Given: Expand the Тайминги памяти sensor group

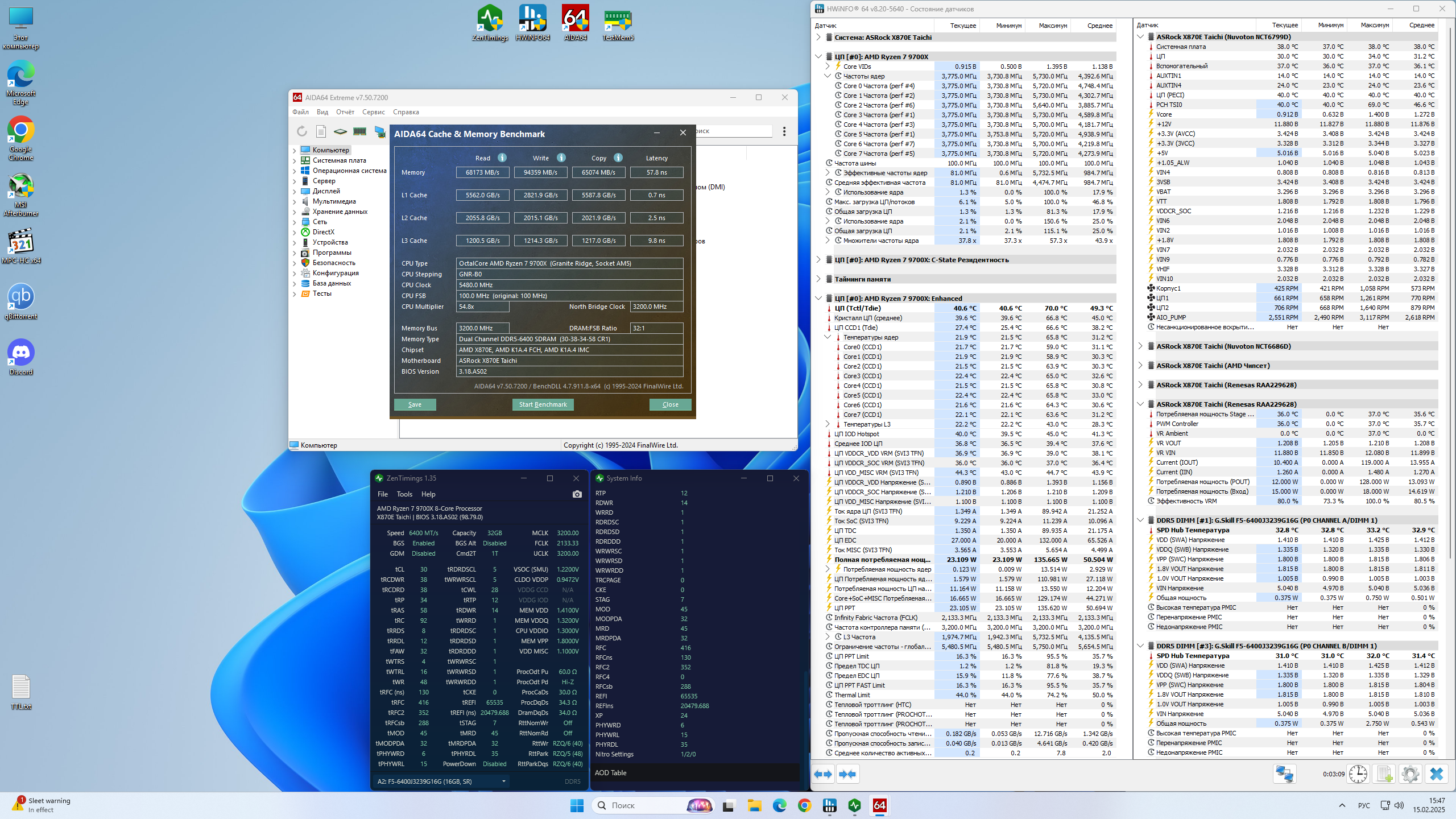Looking at the screenshot, I should [x=818, y=279].
